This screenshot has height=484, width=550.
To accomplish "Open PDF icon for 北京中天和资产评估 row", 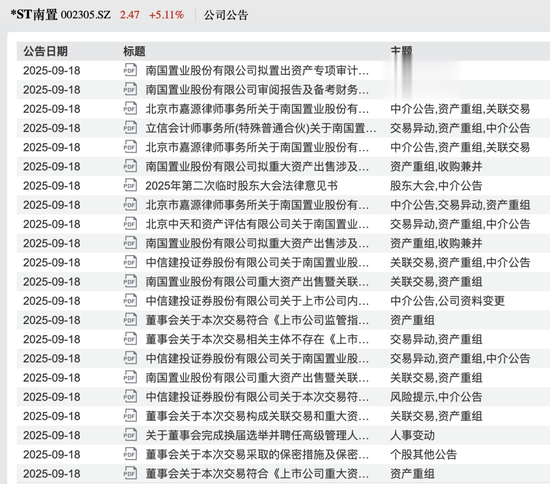I will pyautogui.click(x=130, y=223).
